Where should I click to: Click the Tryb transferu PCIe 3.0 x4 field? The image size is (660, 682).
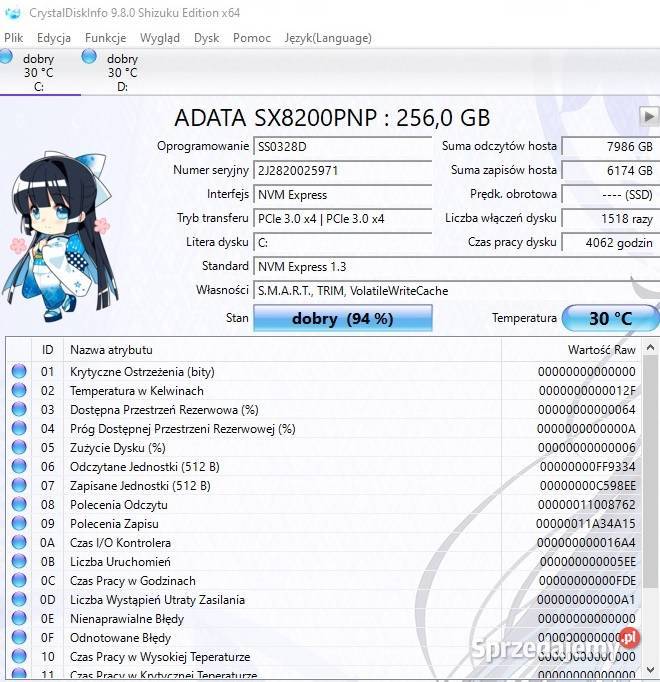pos(342,218)
